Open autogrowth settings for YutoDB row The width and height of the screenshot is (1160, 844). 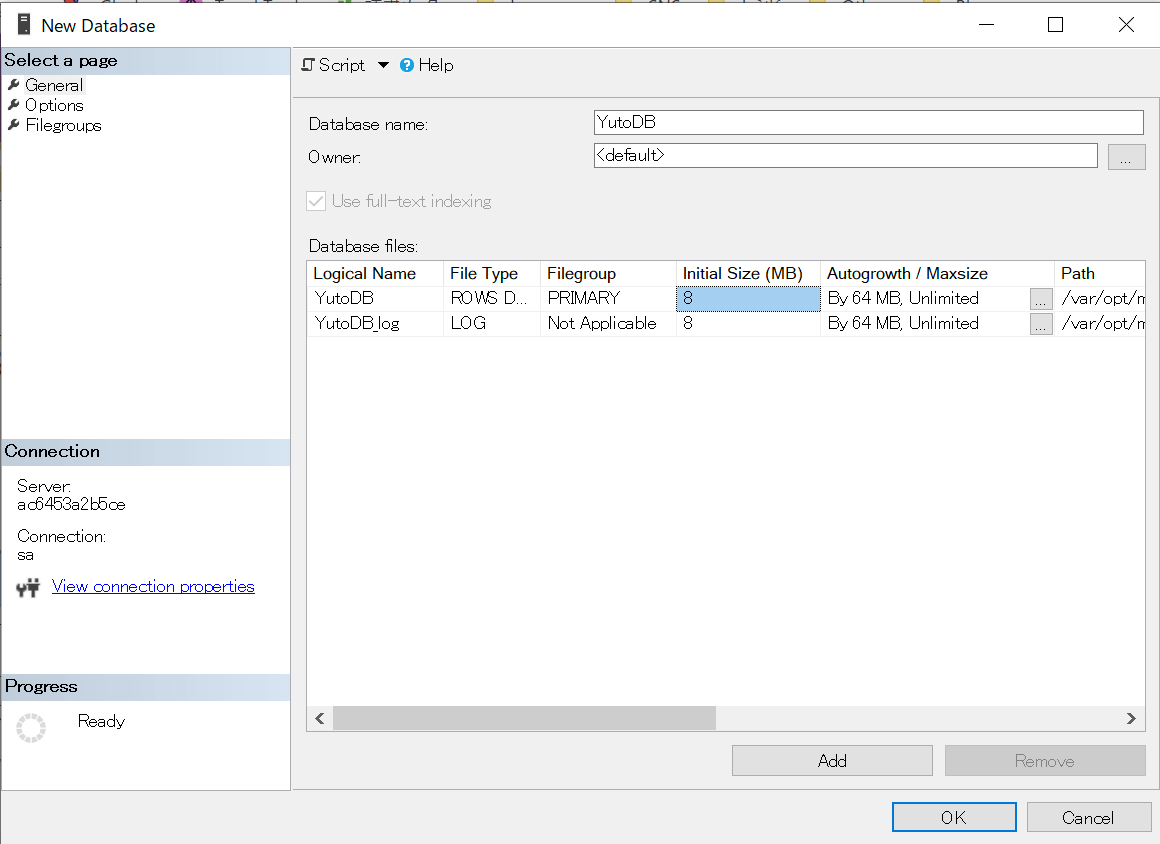1040,298
